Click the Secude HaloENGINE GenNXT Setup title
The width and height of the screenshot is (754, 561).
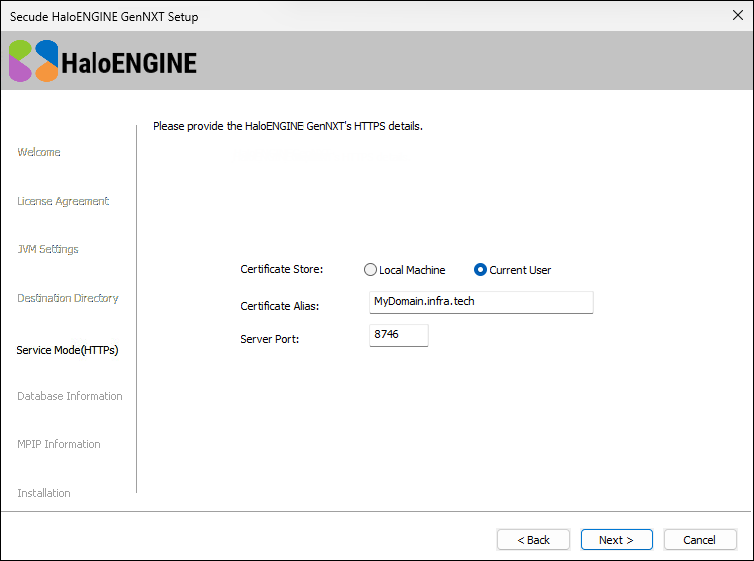[x=104, y=17]
